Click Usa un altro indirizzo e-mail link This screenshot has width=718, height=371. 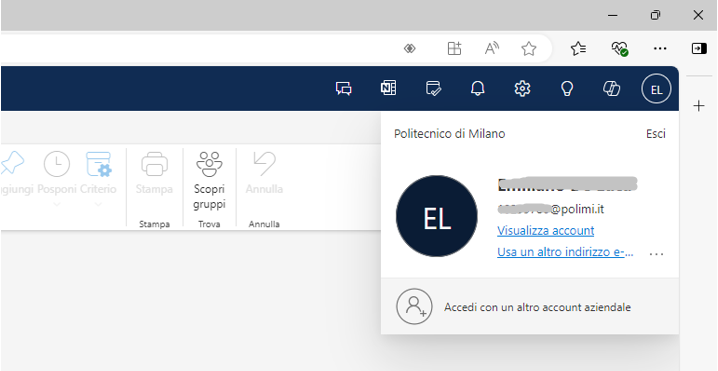tap(566, 252)
